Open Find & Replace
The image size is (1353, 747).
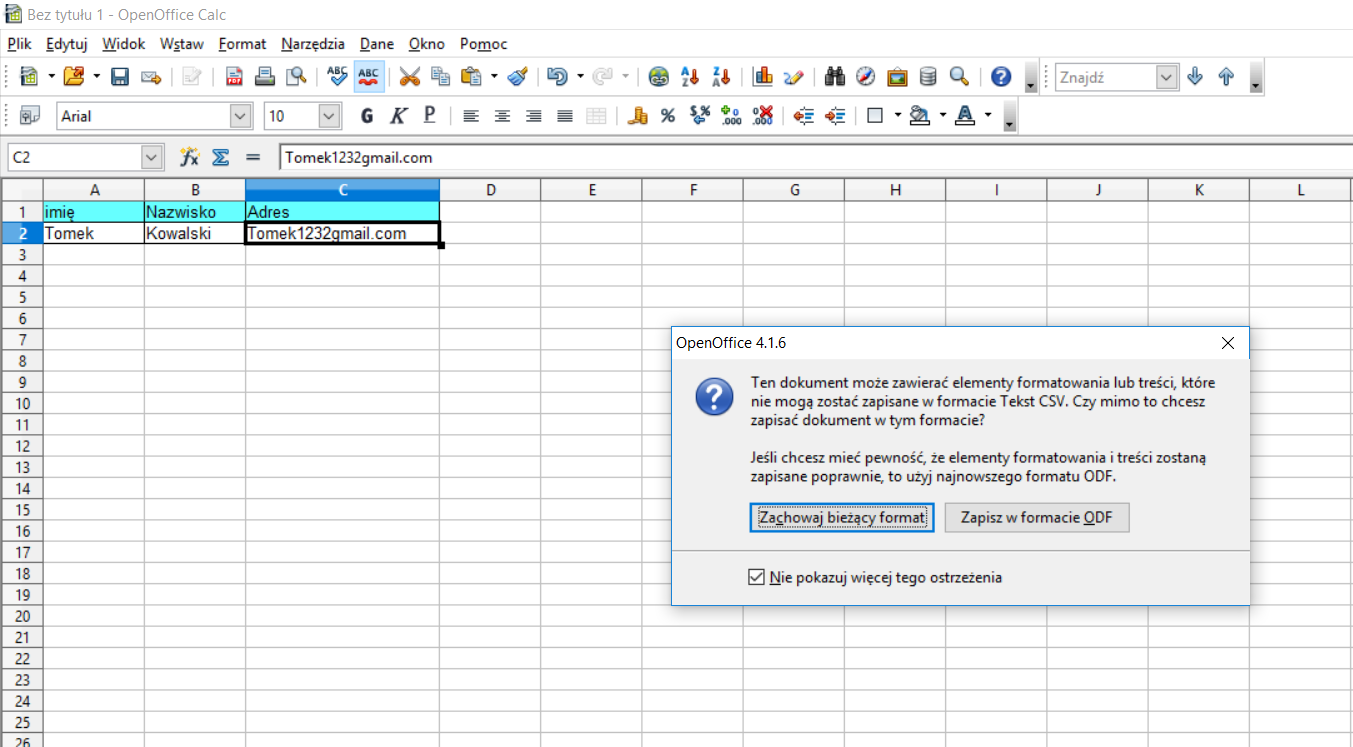tap(835, 76)
